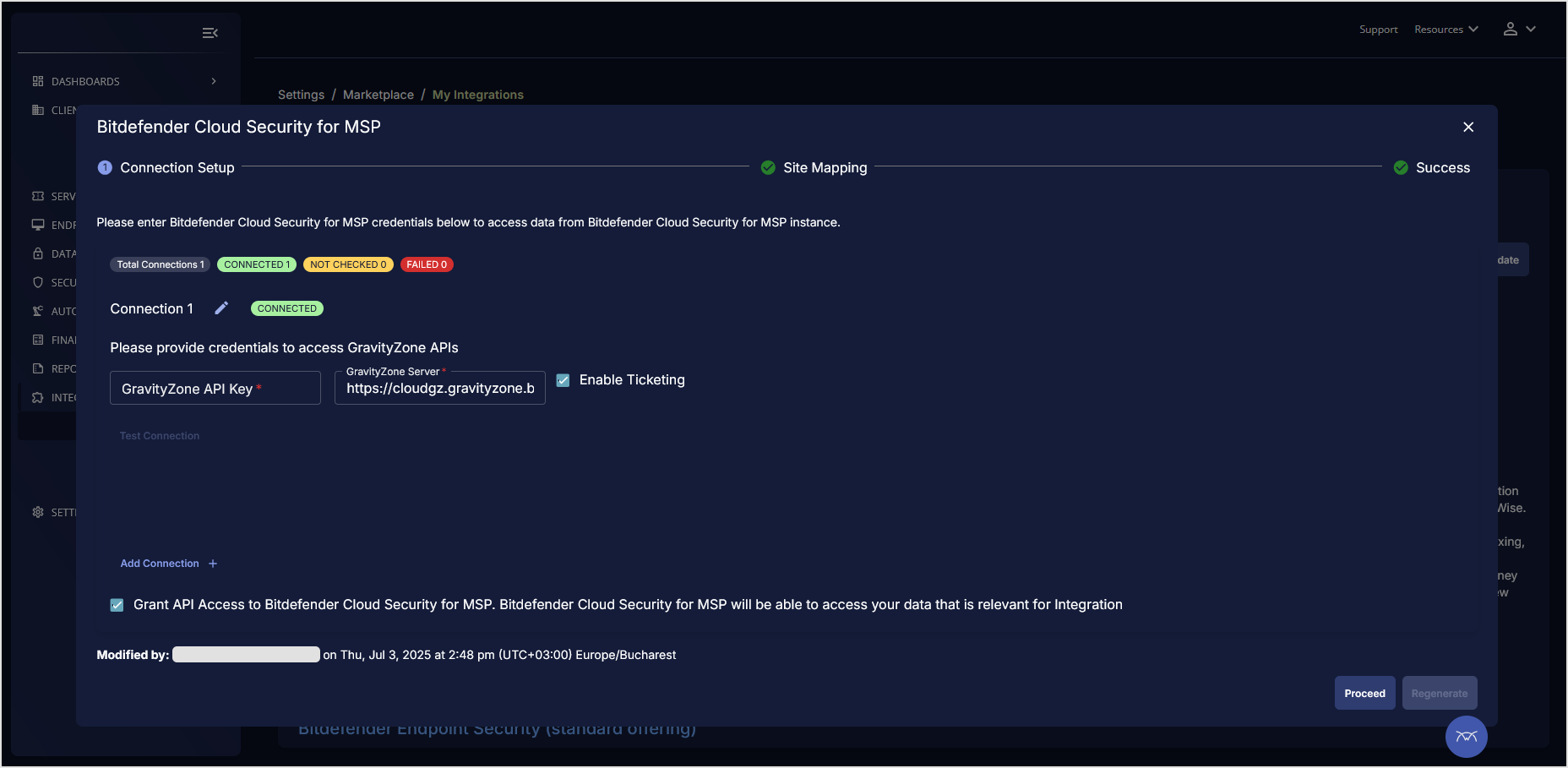Go to the Marketplace breadcrumb
1568x768 pixels.
378,95
